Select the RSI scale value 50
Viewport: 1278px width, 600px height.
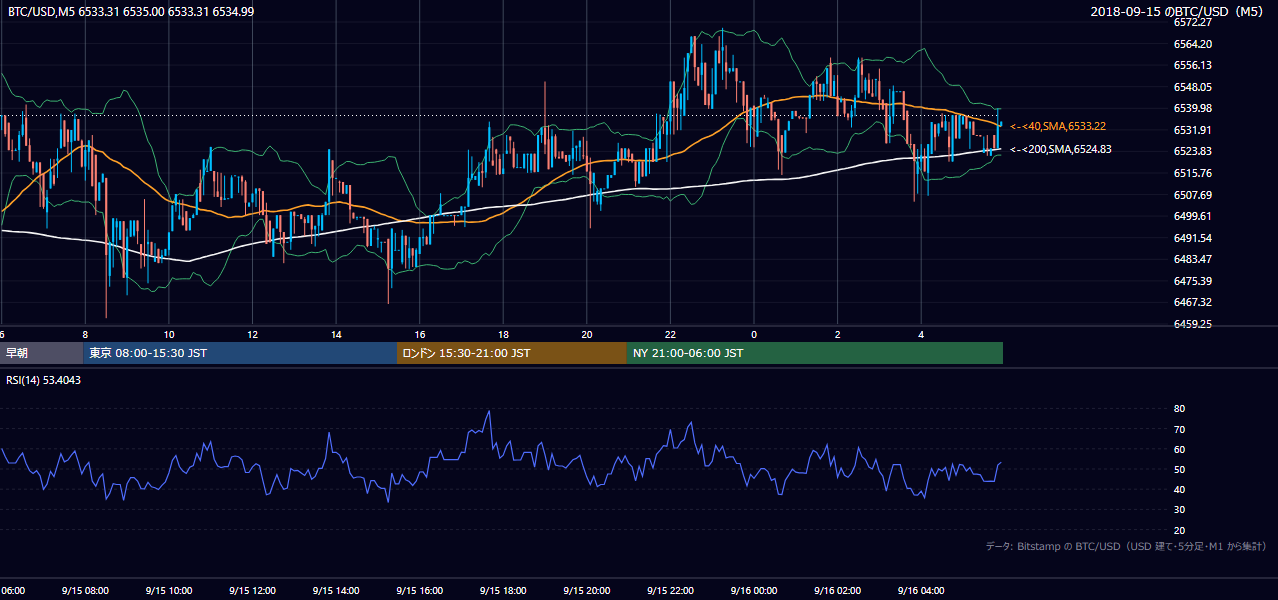click(x=1179, y=469)
